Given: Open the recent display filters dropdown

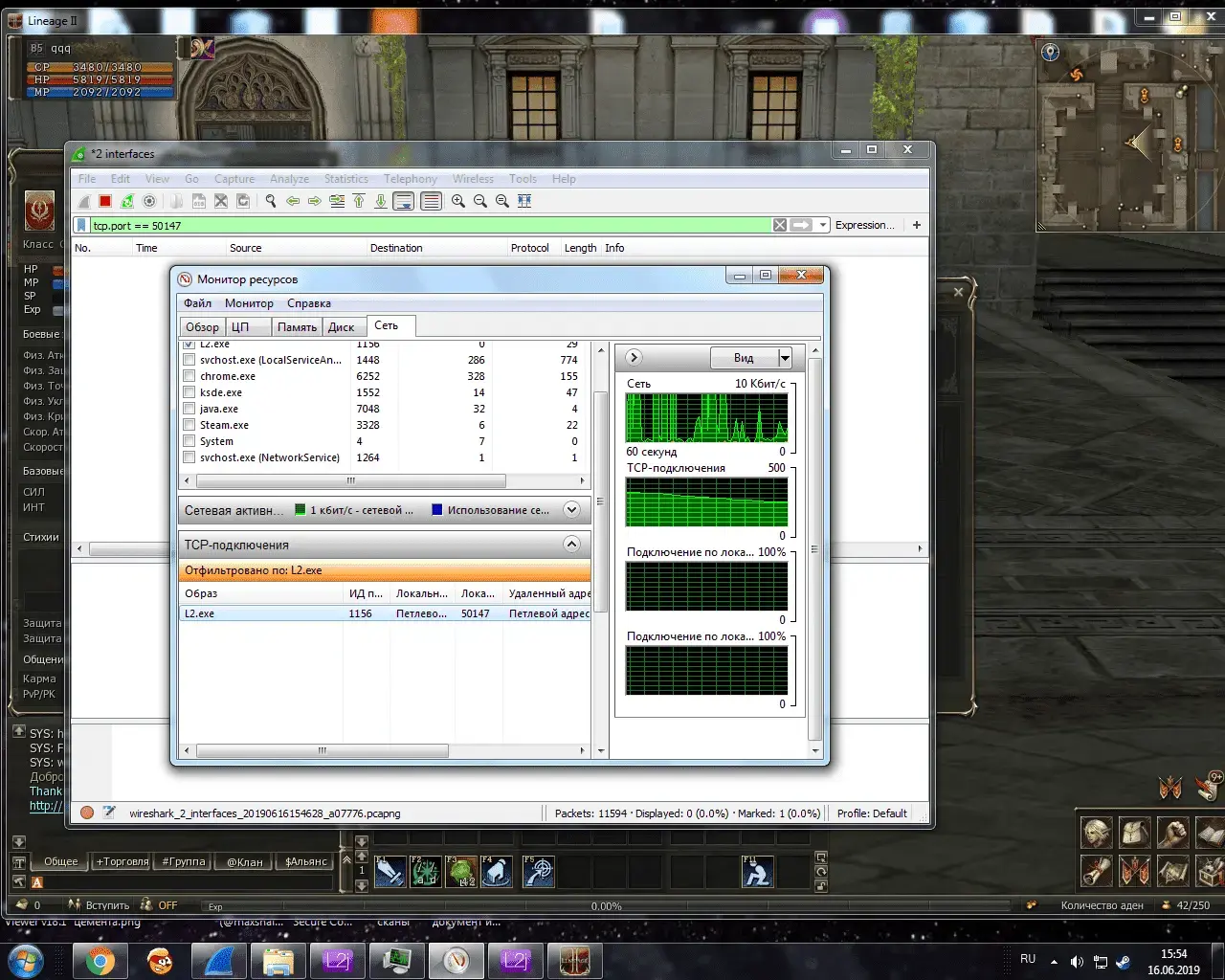Looking at the screenshot, I should click(x=823, y=225).
